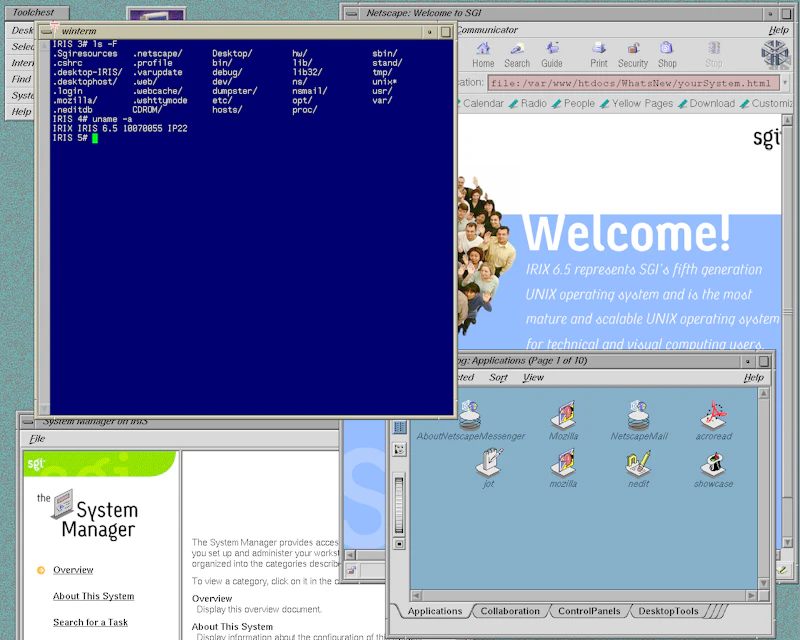Click the Netscape page scrollbar down arrow

787,543
